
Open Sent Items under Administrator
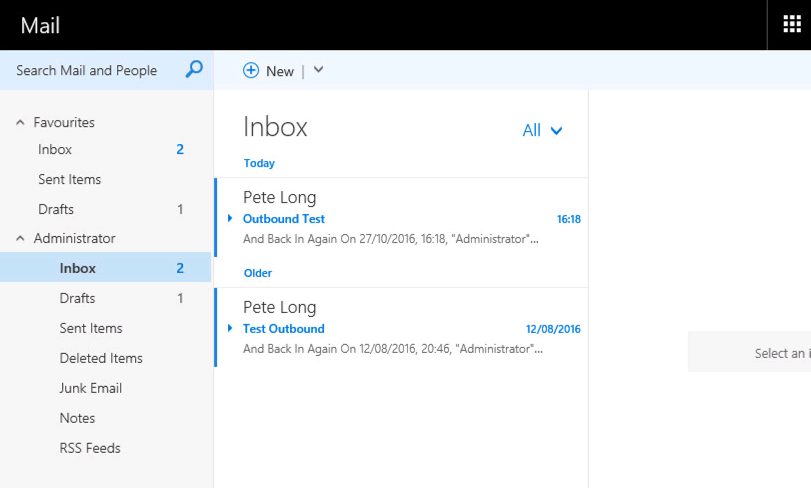click(x=91, y=328)
